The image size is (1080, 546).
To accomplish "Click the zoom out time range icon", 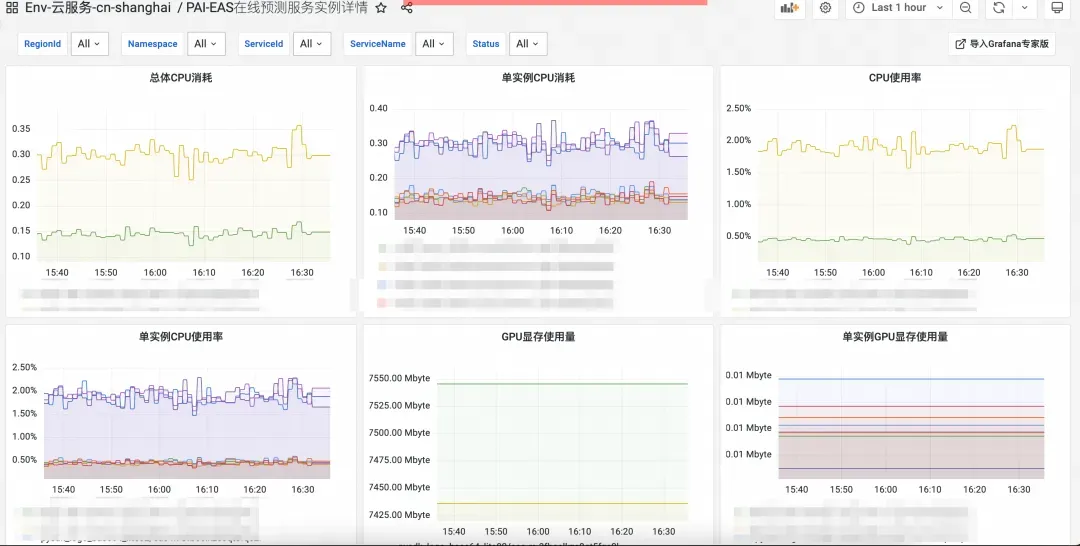I will tap(966, 8).
